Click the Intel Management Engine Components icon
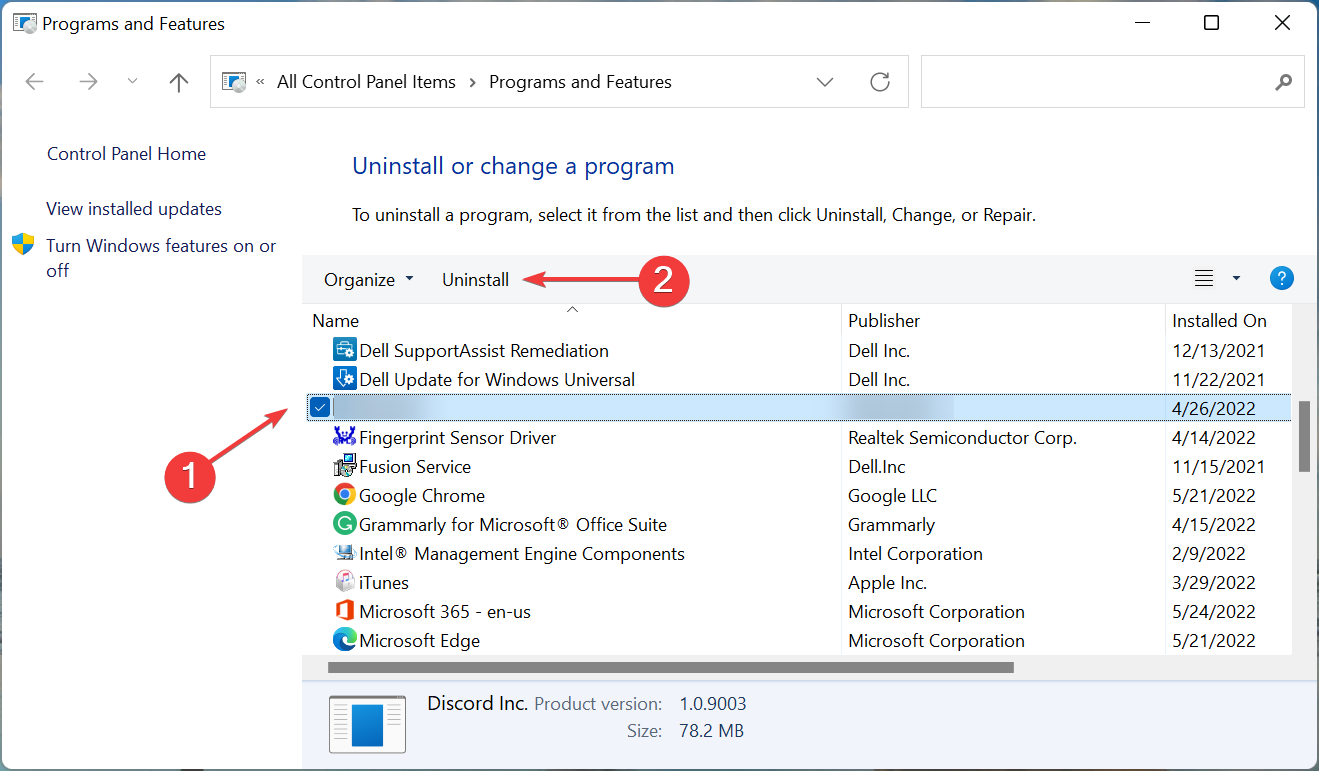 tap(345, 553)
